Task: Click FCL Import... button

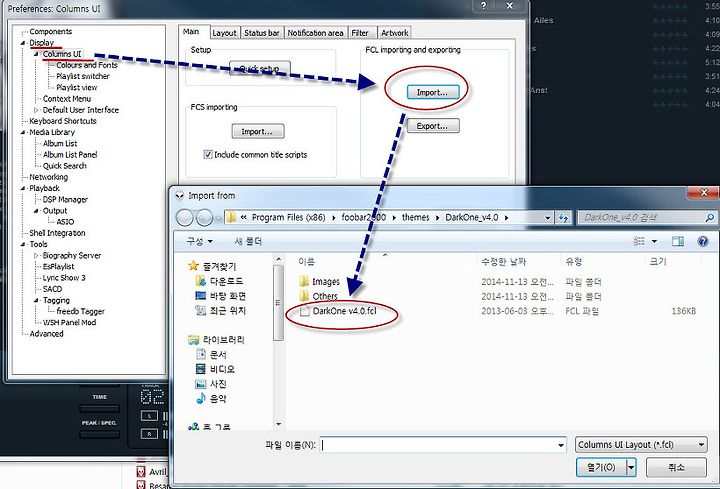Action: tap(433, 92)
